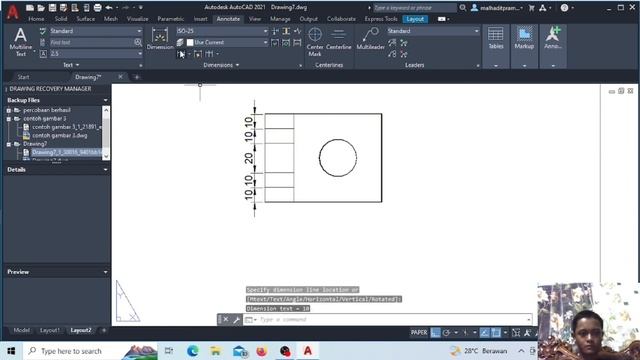
Task: Select contoh gambar 3.dwg backup file
Action: 60,136
